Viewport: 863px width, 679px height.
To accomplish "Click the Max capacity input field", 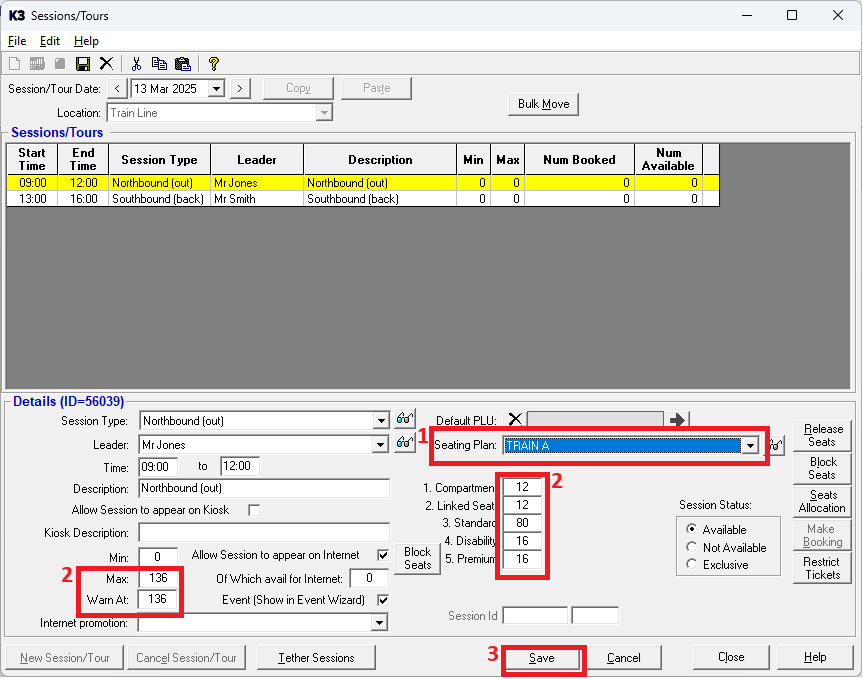I will tap(159, 579).
